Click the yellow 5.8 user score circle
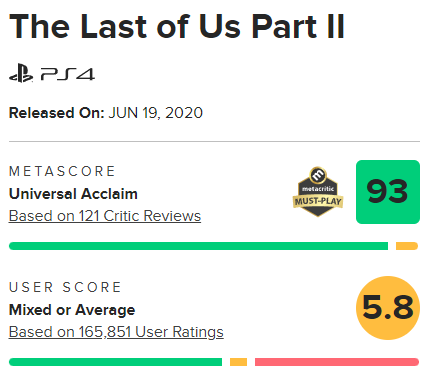Screen dimensions: 434x382 click(x=388, y=308)
